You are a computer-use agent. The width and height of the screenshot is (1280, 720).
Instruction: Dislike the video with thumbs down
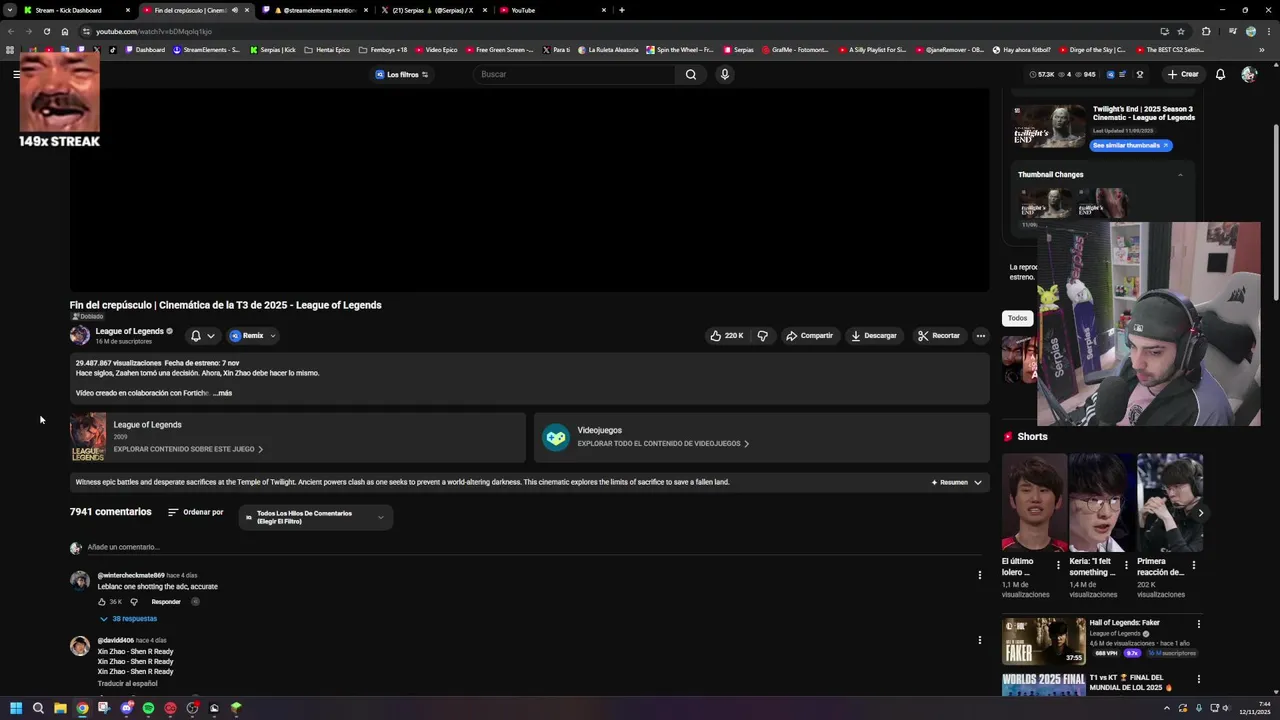pos(762,336)
